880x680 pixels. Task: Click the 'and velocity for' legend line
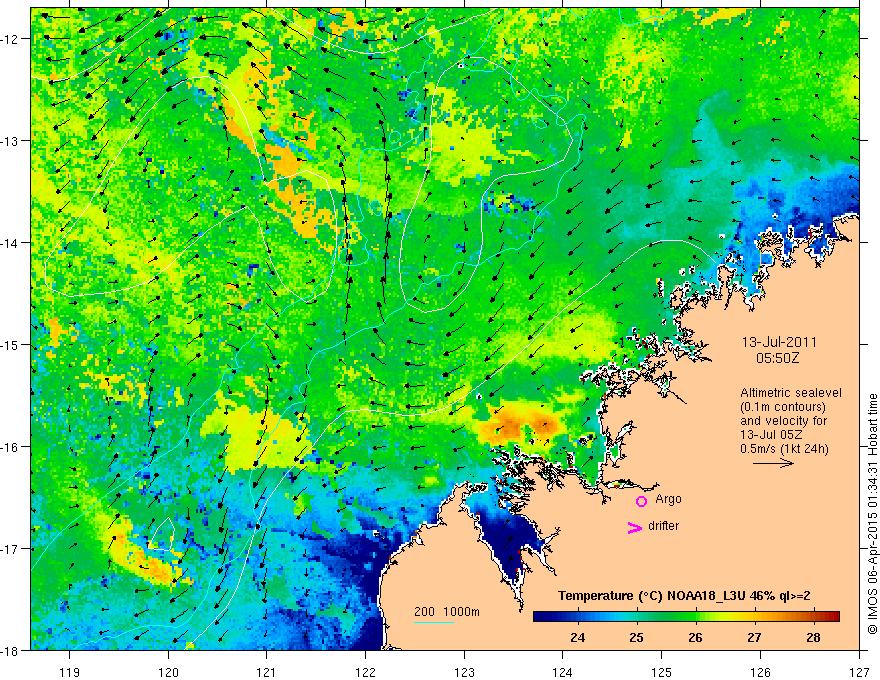tap(783, 421)
